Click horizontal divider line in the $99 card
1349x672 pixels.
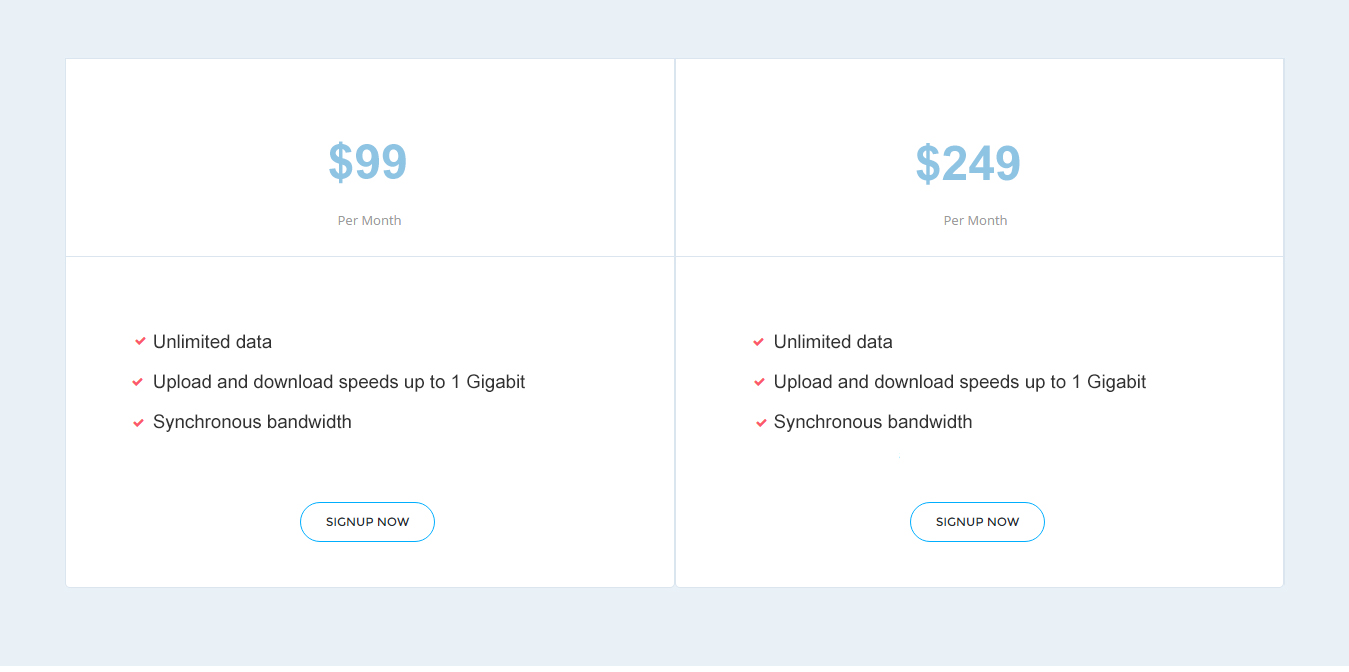coord(370,257)
